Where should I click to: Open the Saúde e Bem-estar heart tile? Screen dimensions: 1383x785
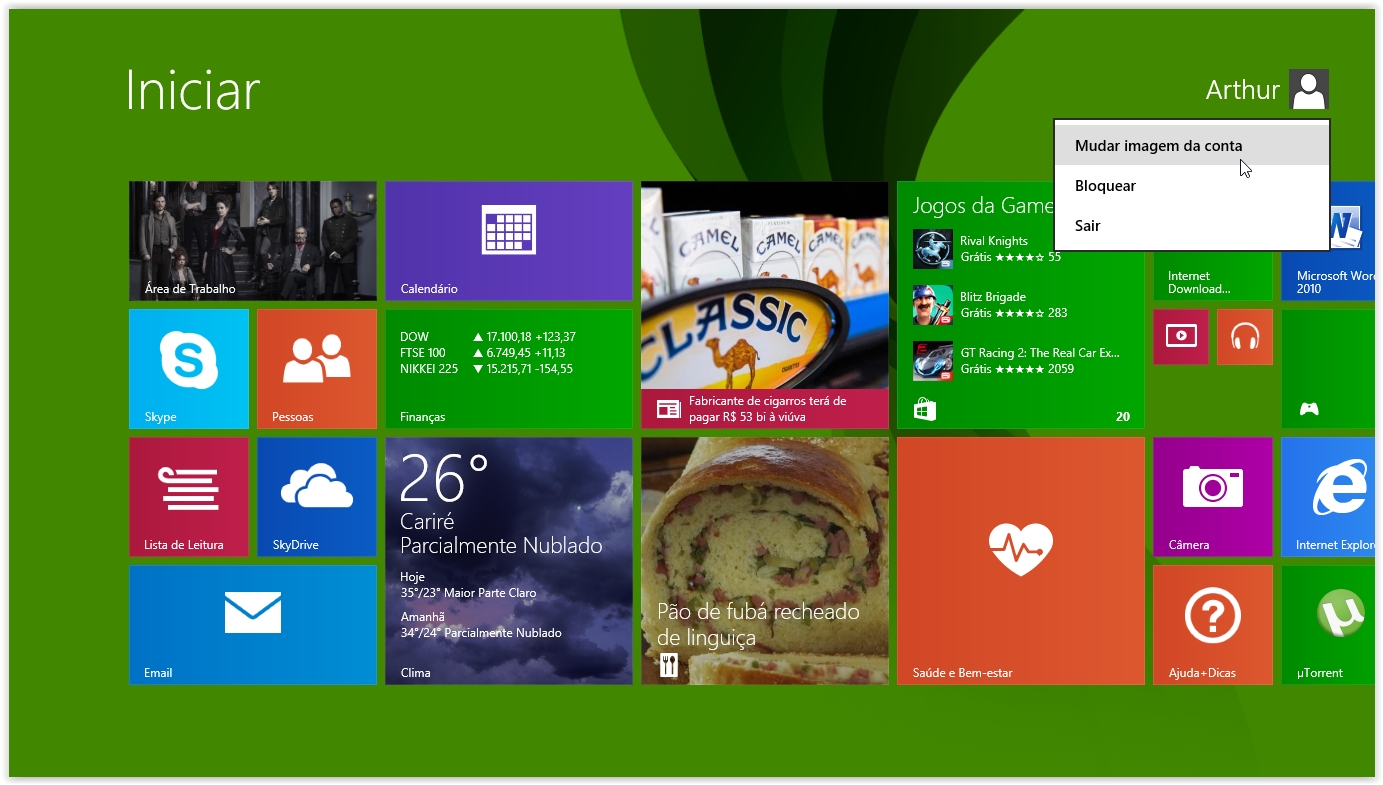tap(1021, 561)
